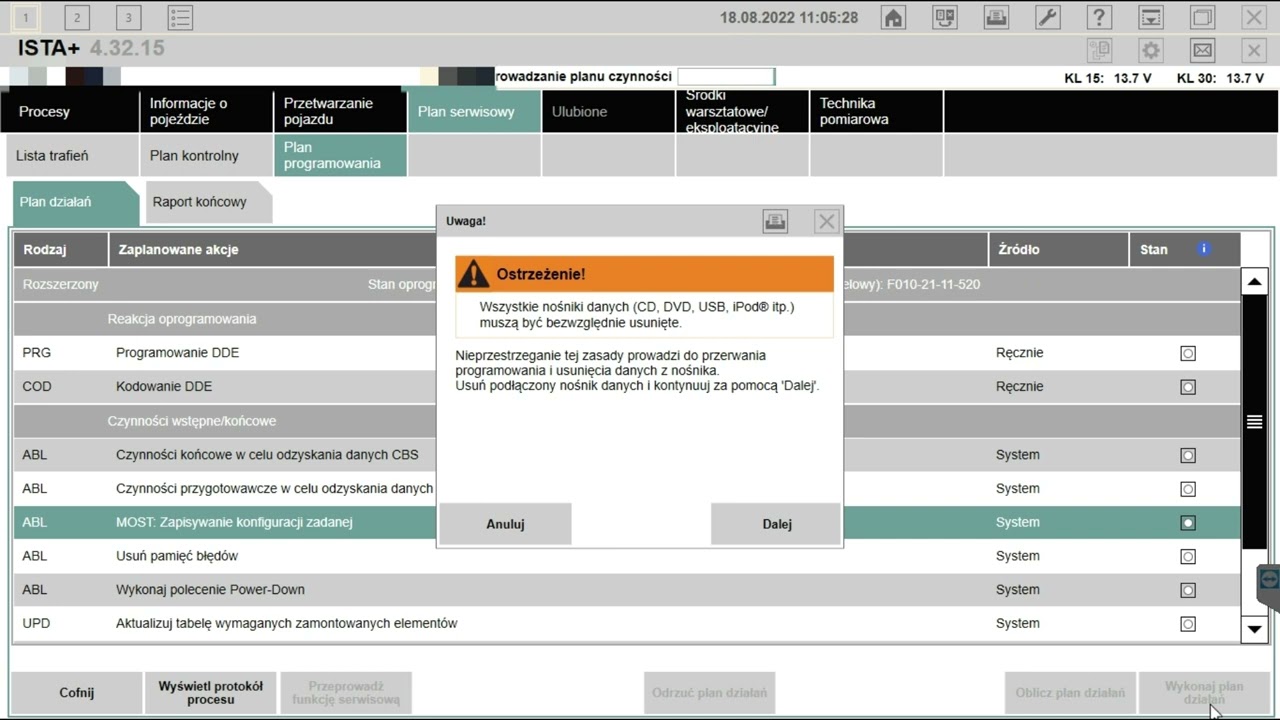Open Przetwarzanie pojazdu menu
The image size is (1280, 720).
[339, 111]
